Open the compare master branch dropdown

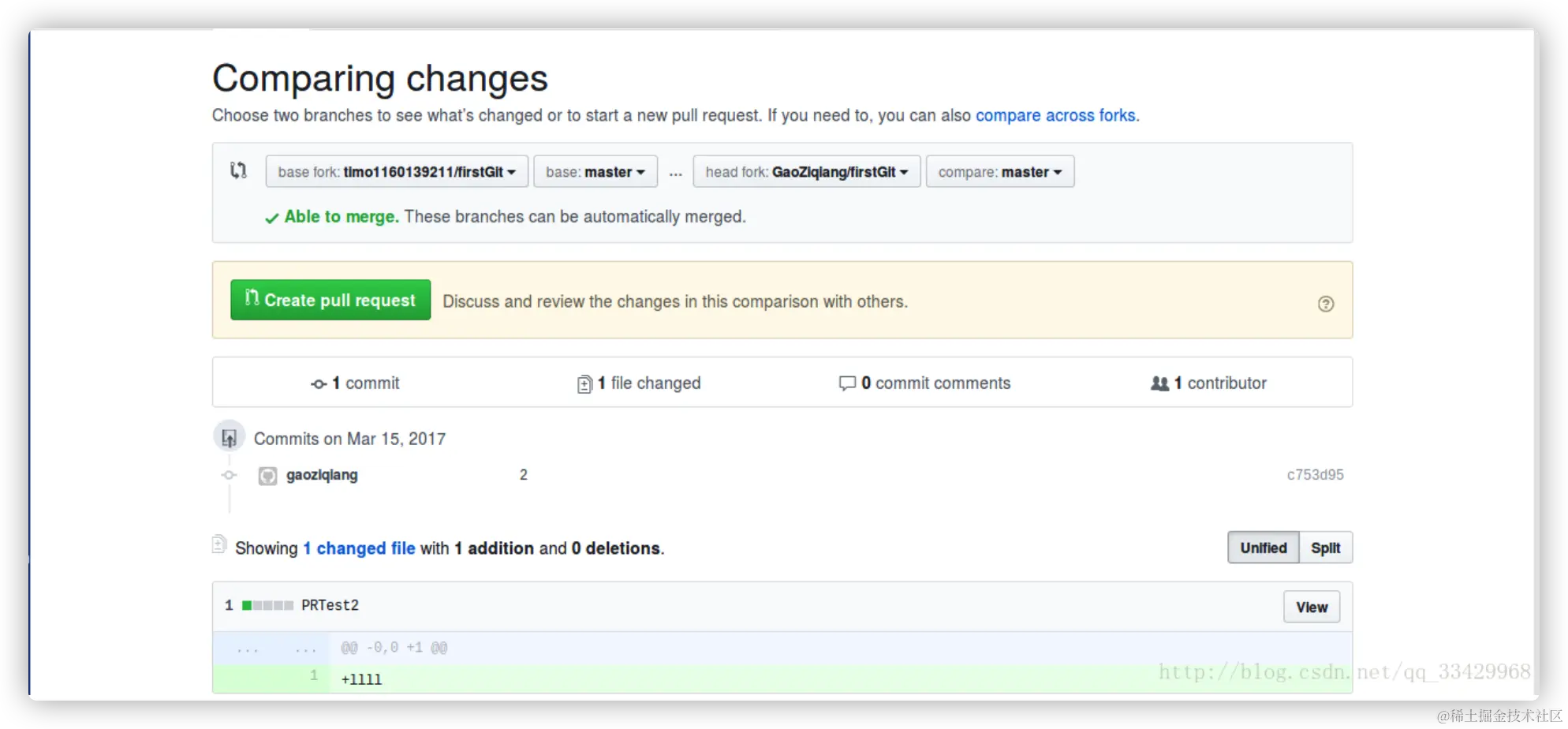point(1000,171)
